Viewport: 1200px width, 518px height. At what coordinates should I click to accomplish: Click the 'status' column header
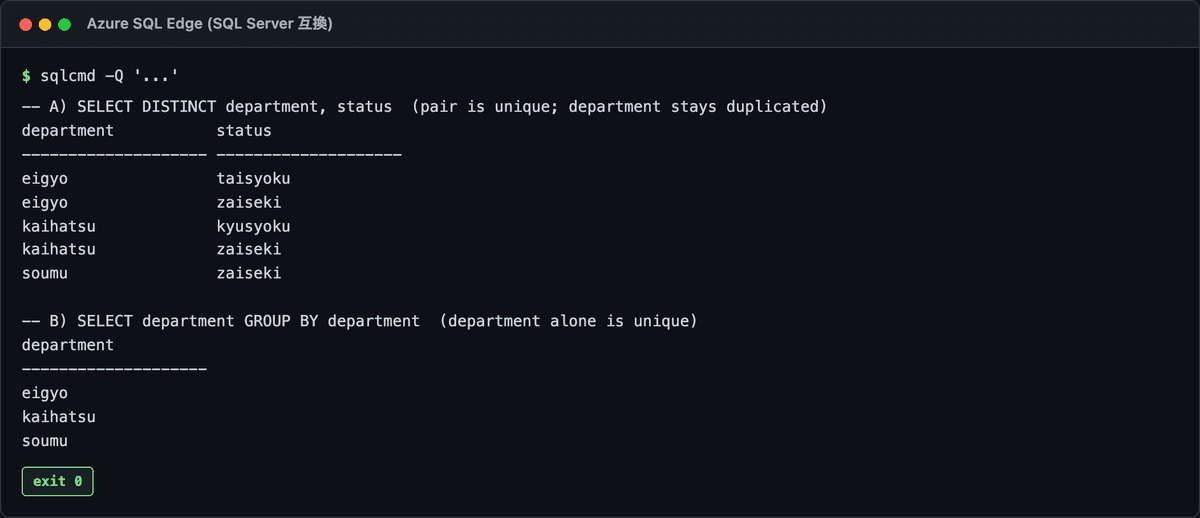(x=244, y=130)
